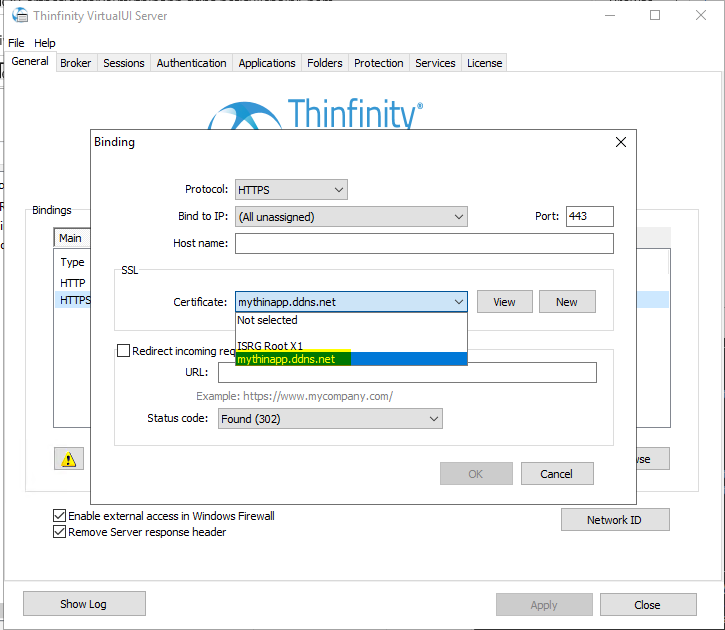Switch to the Services tab
Viewport: 725px width, 630px height.
435,63
